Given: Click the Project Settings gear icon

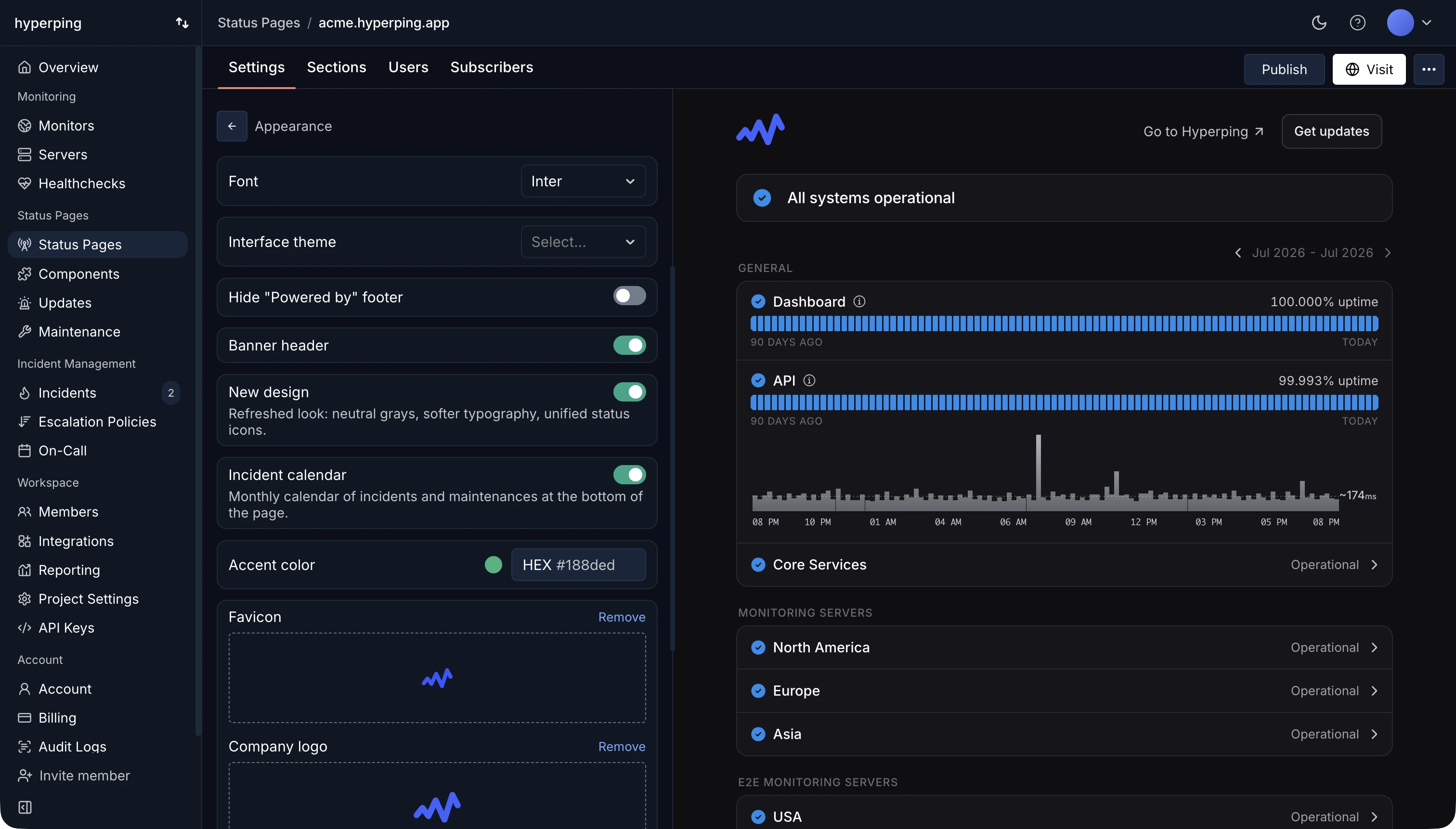Looking at the screenshot, I should pyautogui.click(x=25, y=599).
